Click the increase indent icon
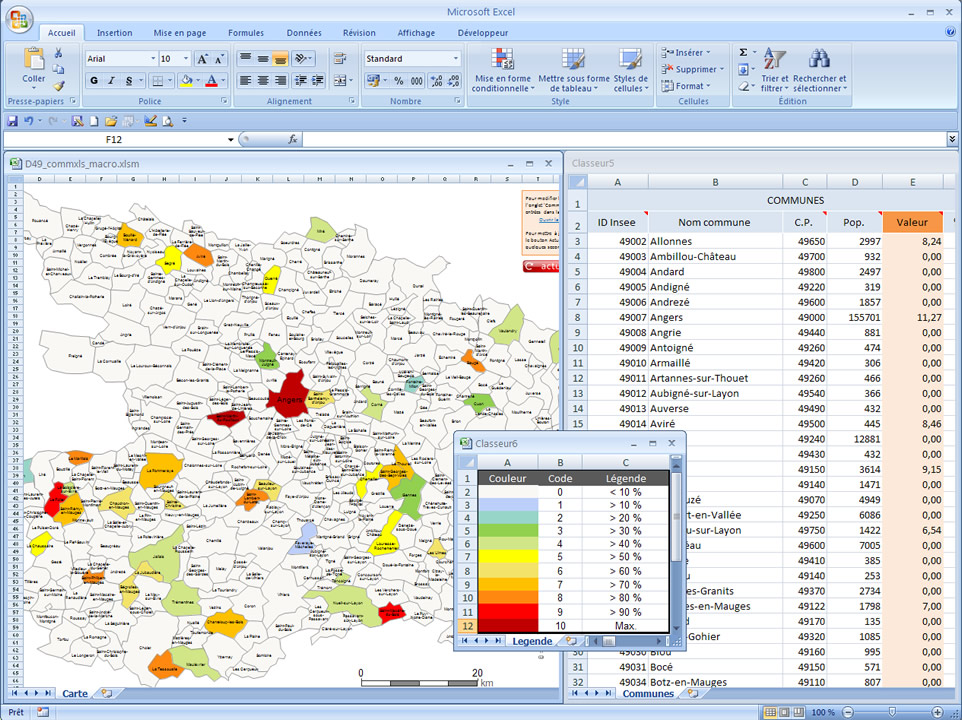Viewport: 962px width, 720px height. (x=317, y=80)
